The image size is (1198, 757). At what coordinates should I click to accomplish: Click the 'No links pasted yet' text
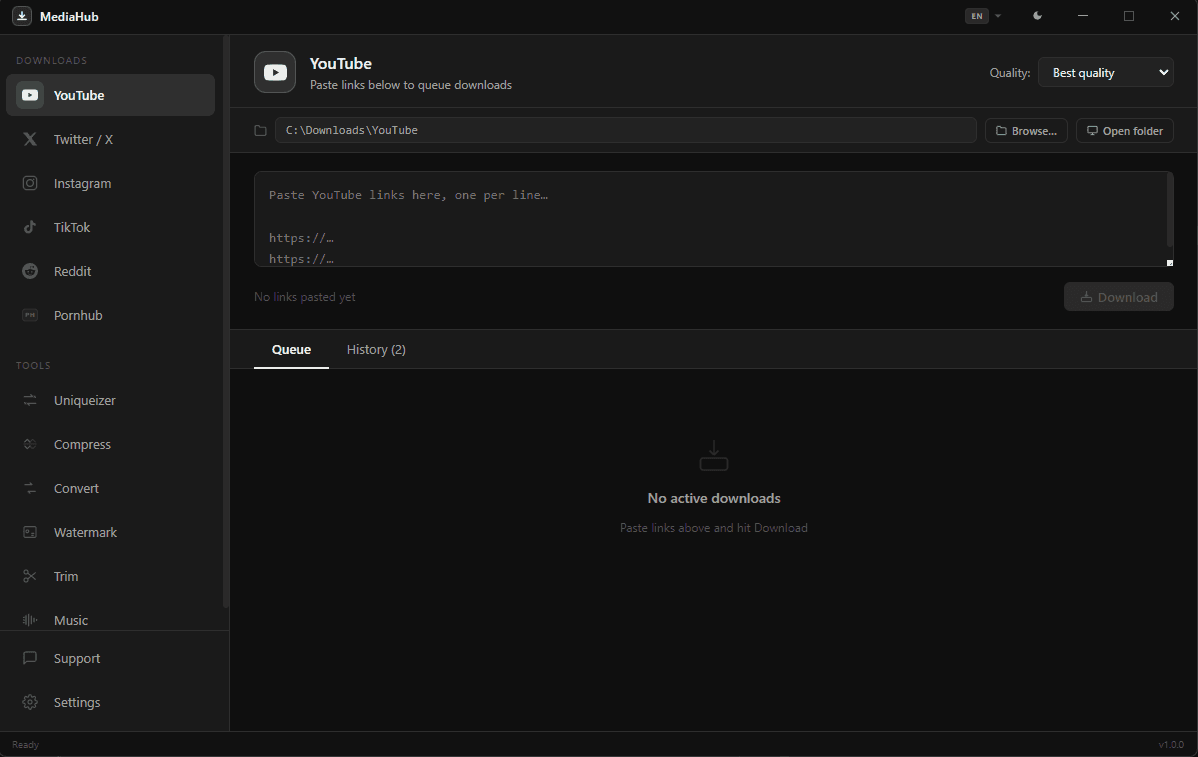(x=305, y=297)
